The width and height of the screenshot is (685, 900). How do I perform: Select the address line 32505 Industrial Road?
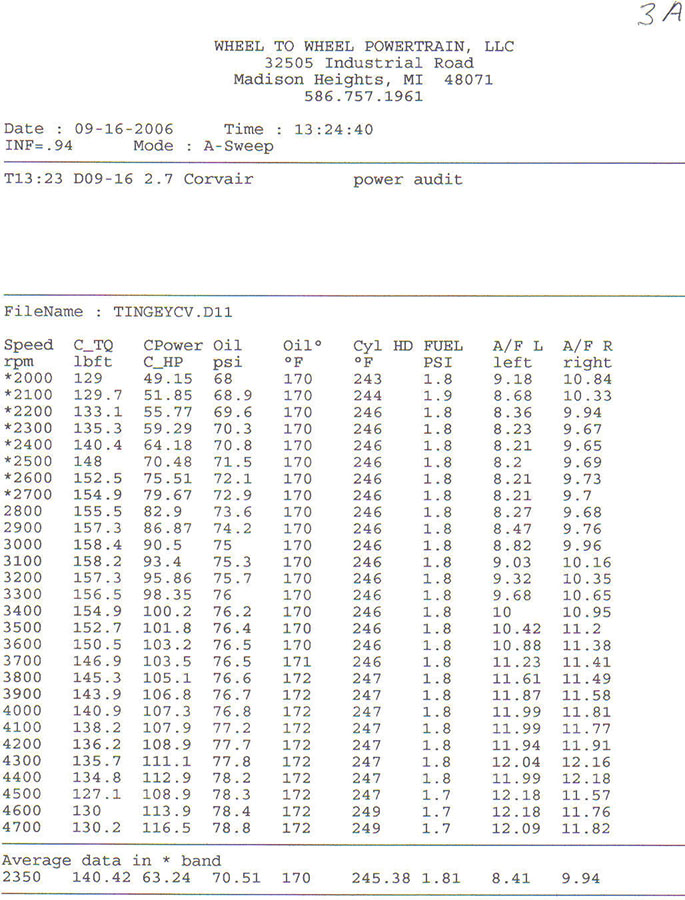tap(369, 63)
